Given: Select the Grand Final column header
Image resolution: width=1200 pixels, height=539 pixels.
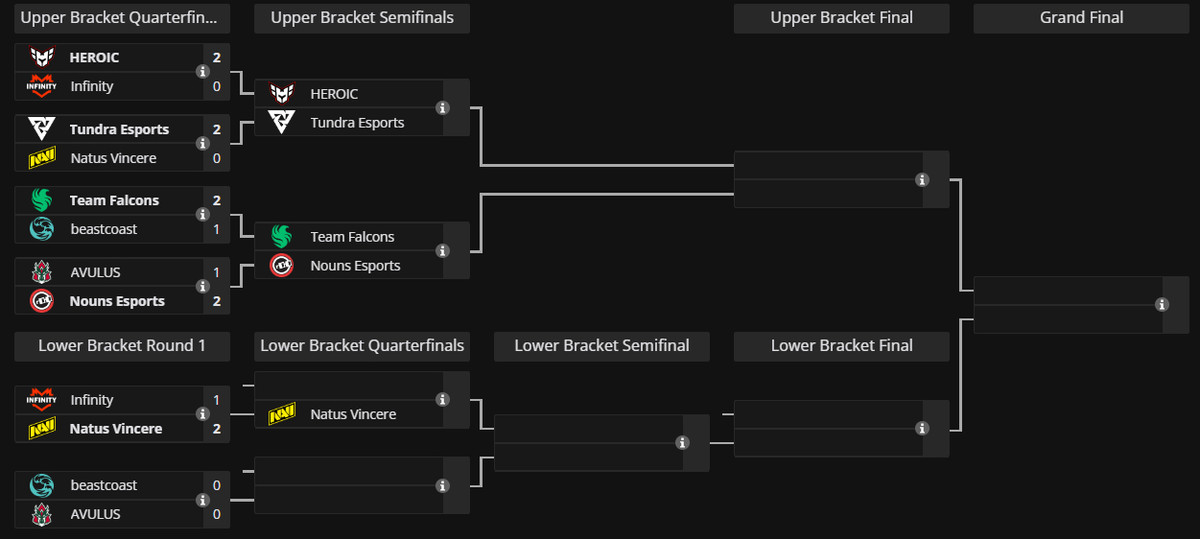Looking at the screenshot, I should [1081, 18].
